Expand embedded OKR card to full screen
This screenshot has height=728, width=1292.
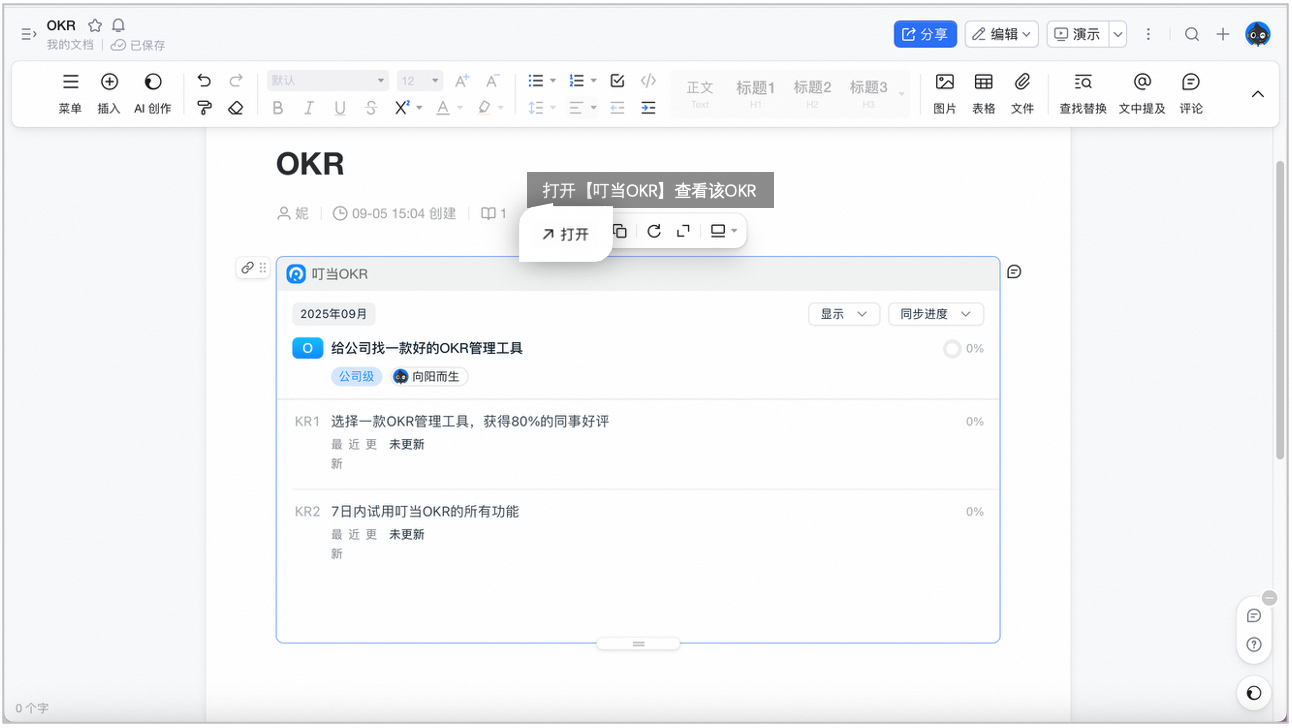[x=683, y=231]
